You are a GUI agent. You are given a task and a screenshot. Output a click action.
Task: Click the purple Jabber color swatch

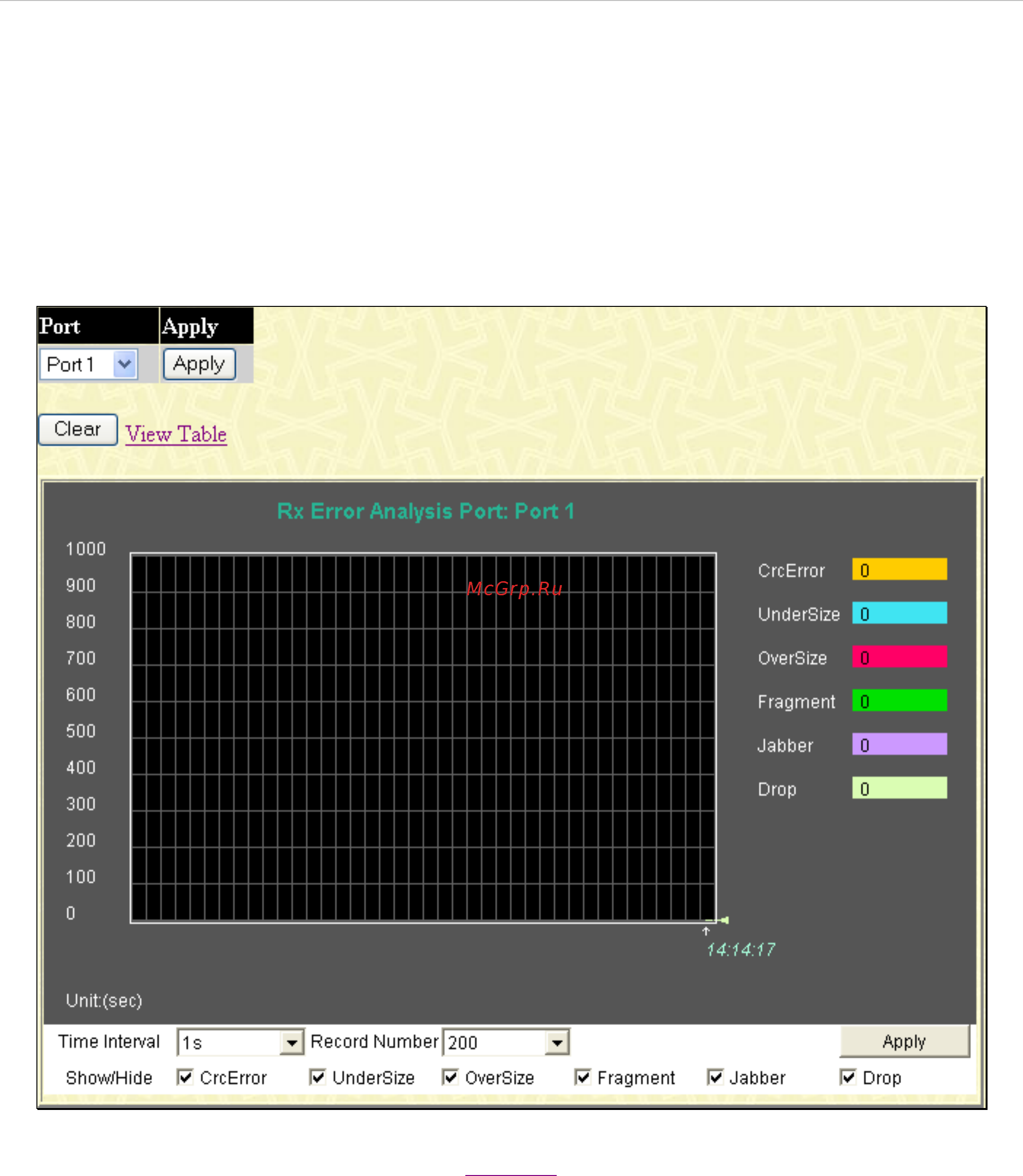899,744
